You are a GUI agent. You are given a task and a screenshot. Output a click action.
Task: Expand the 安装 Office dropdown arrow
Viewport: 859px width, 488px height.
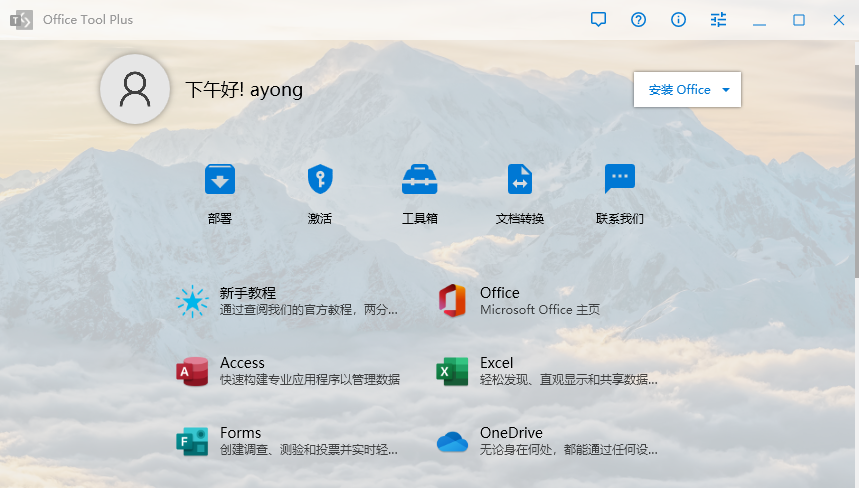[x=726, y=90]
